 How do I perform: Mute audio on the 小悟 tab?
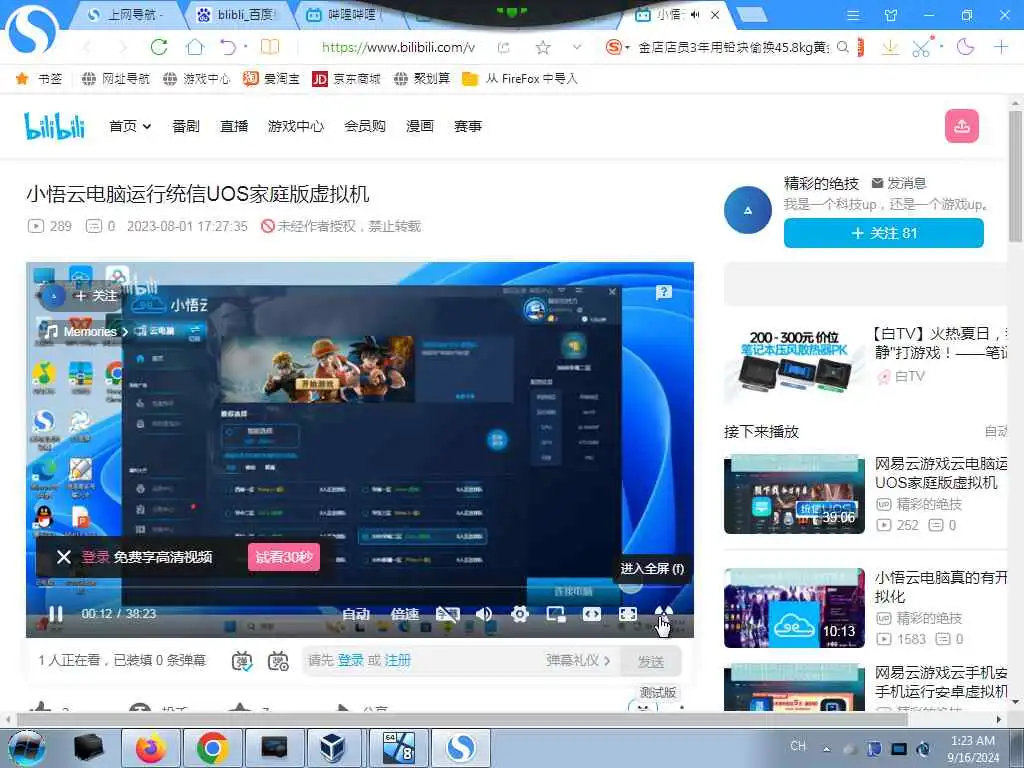coord(695,14)
